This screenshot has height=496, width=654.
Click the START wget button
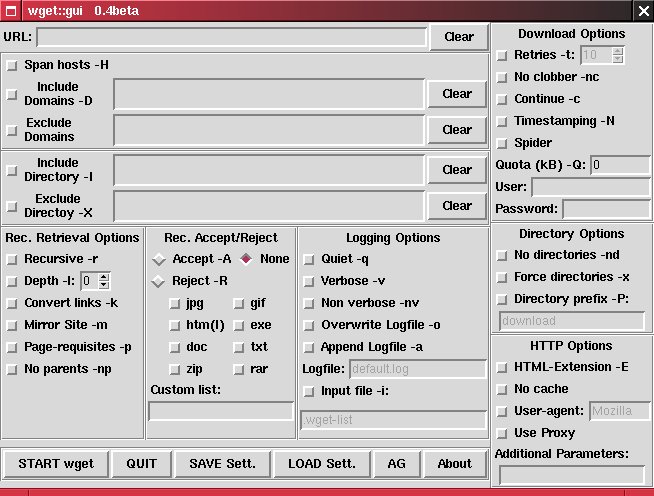tap(54, 464)
